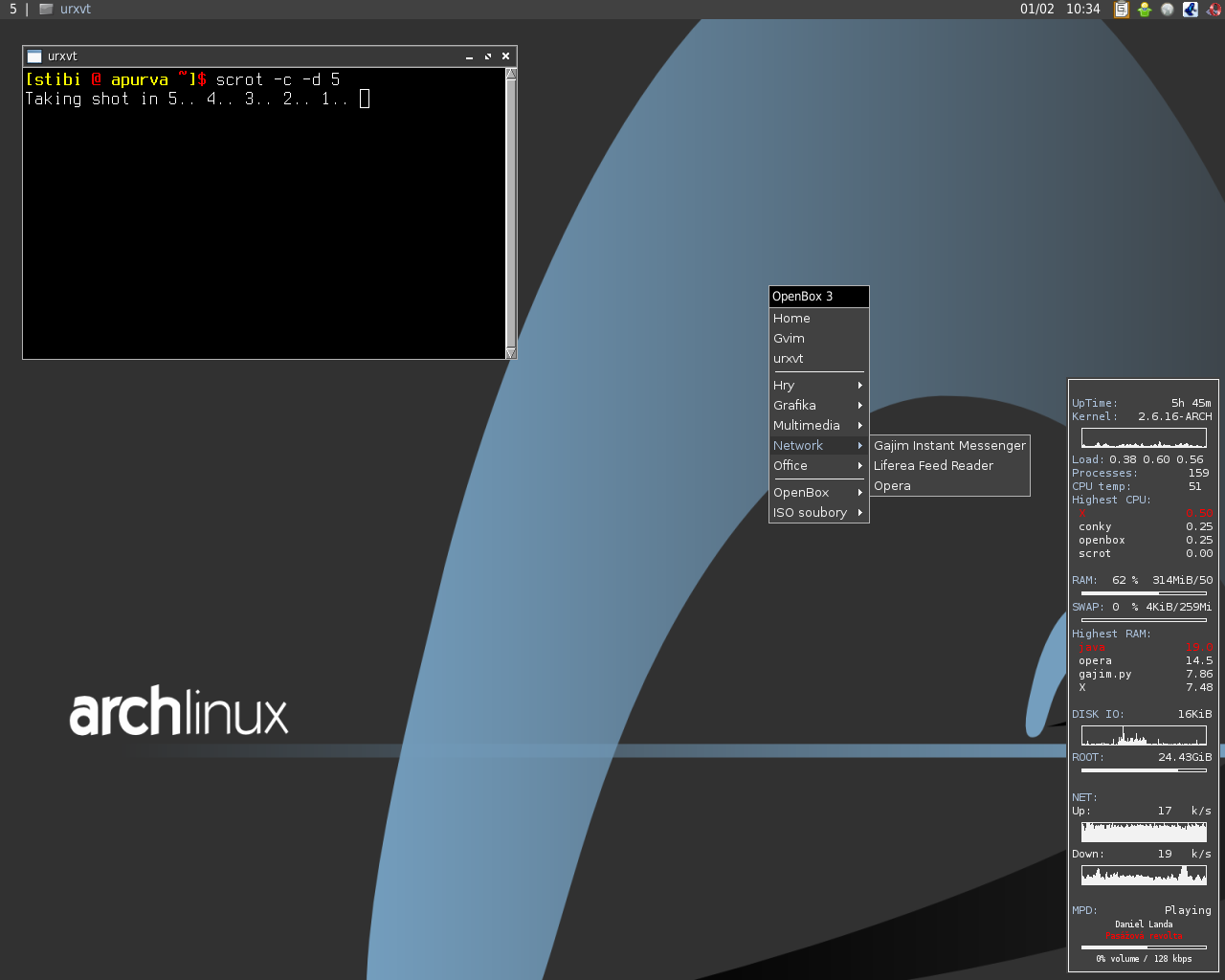Click the 01/02 date in the panel
Screen dimensions: 1225x980
coord(1036,10)
